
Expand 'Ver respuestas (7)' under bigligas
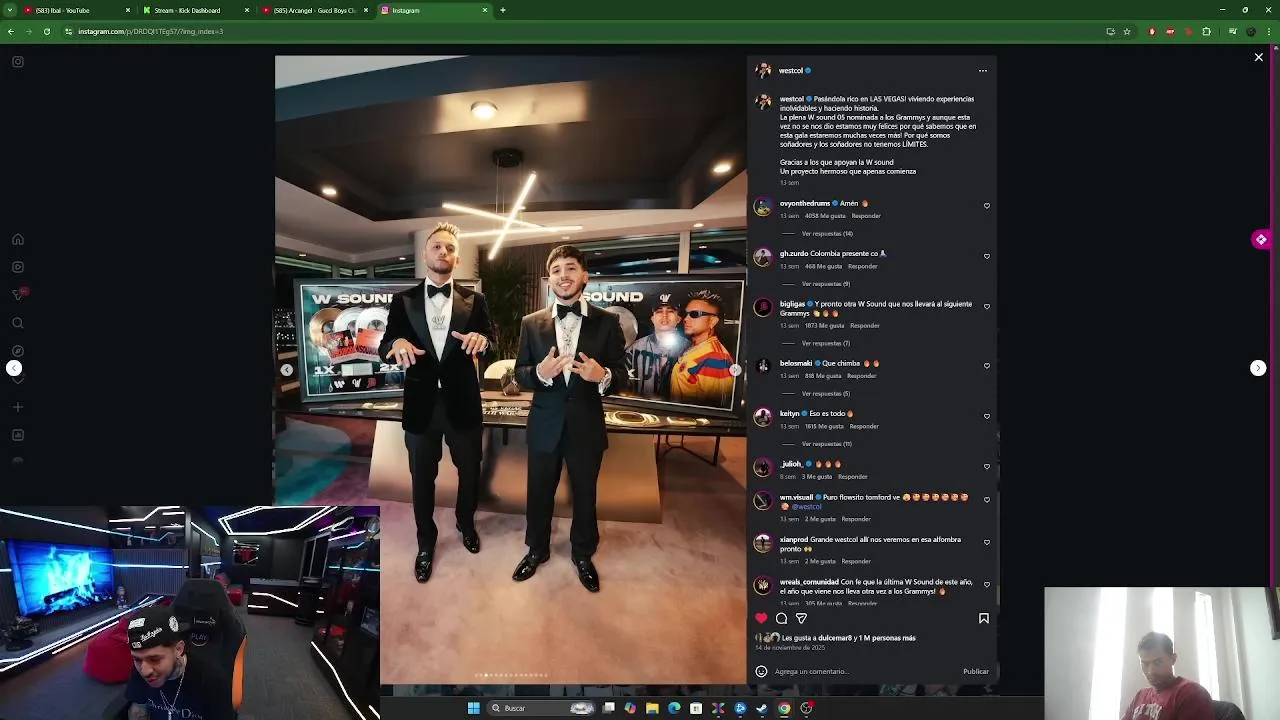point(826,343)
